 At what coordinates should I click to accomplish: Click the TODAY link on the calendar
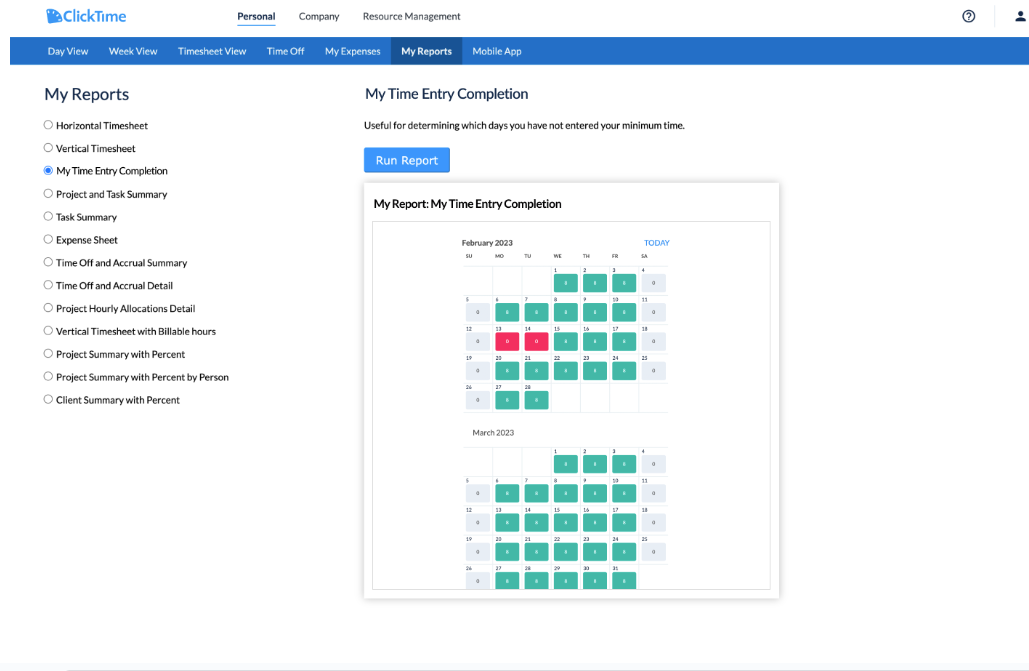click(657, 242)
